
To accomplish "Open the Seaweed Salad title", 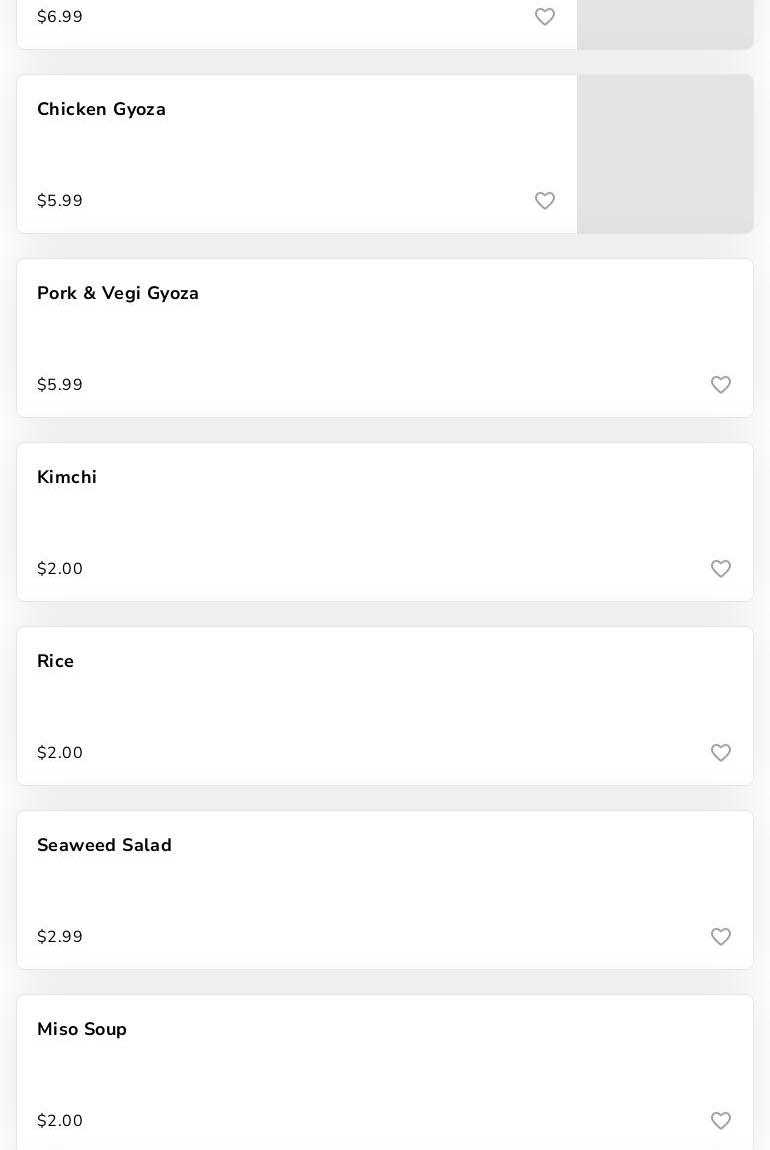I will (x=104, y=845).
